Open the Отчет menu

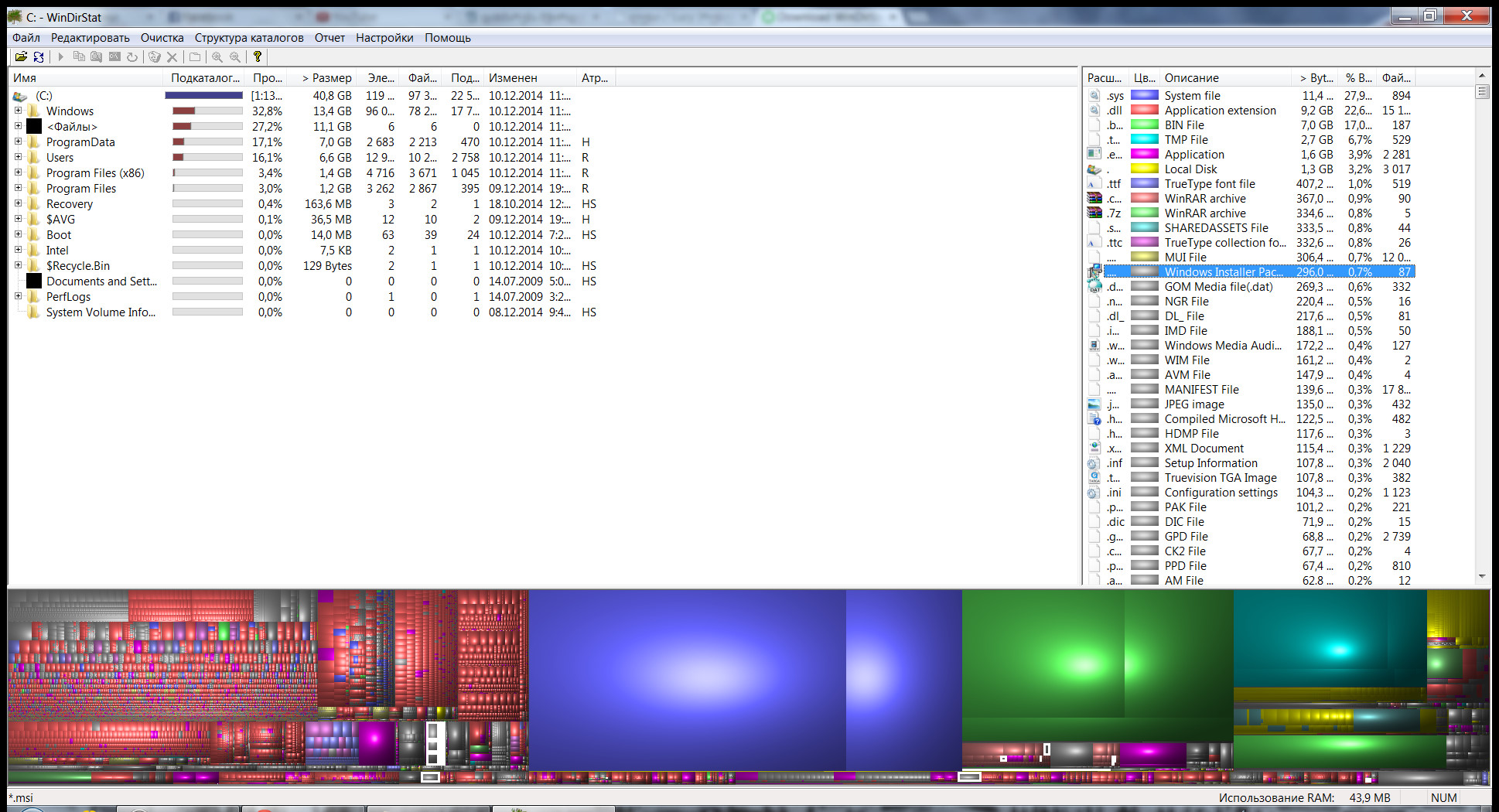pyautogui.click(x=330, y=37)
